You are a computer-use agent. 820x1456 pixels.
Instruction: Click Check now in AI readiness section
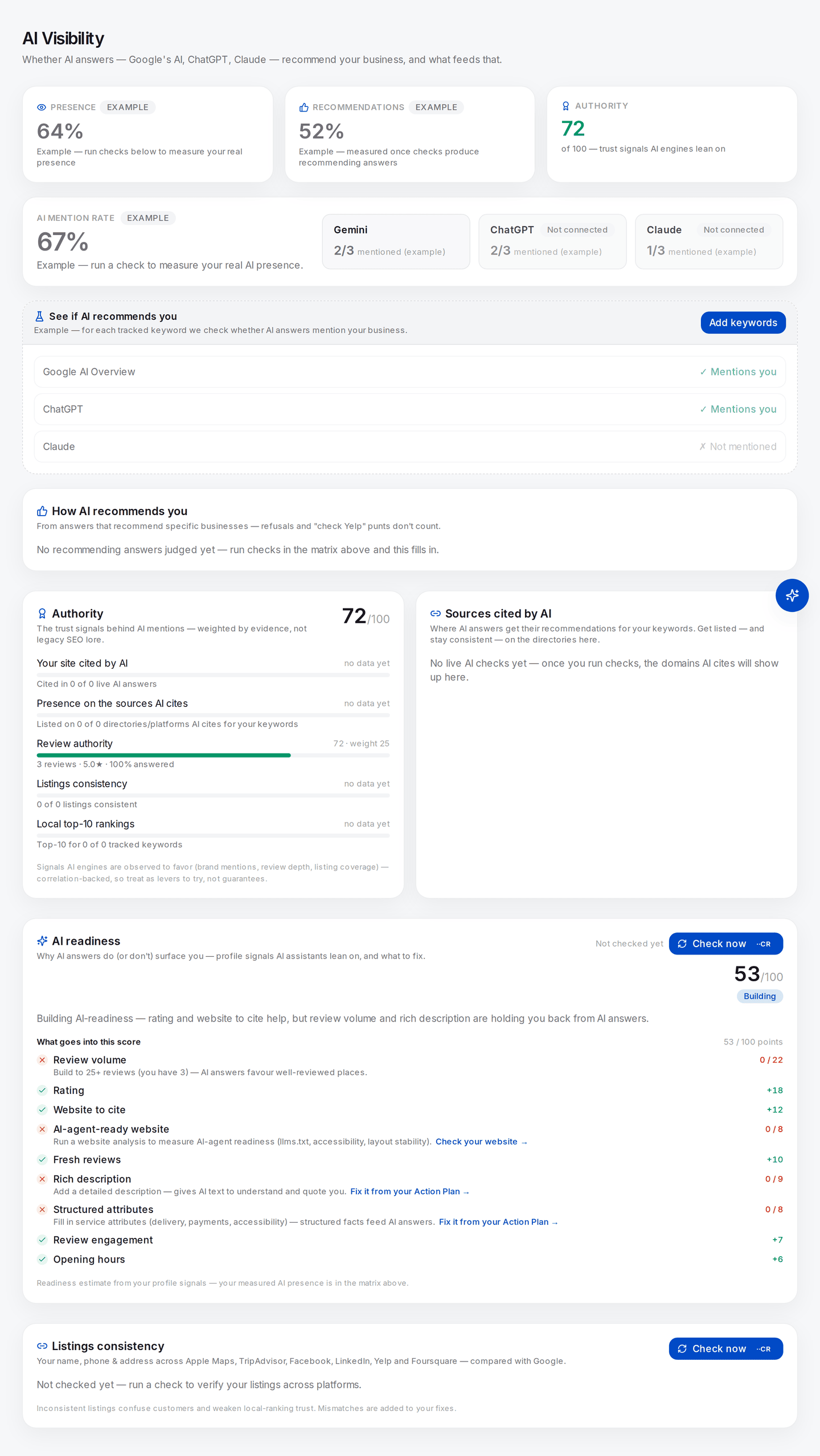[725, 944]
